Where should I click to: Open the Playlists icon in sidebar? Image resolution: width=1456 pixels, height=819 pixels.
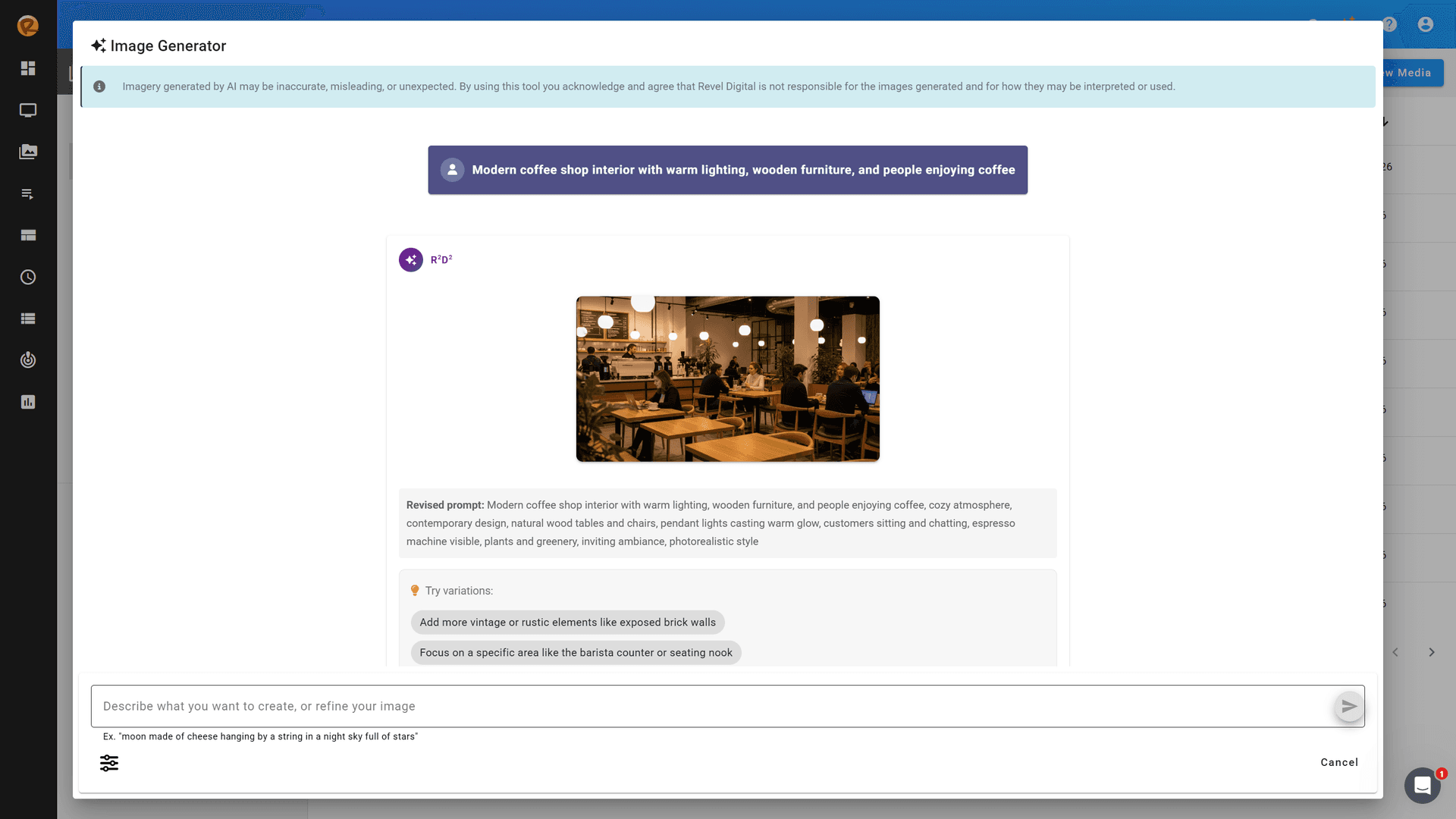[28, 194]
